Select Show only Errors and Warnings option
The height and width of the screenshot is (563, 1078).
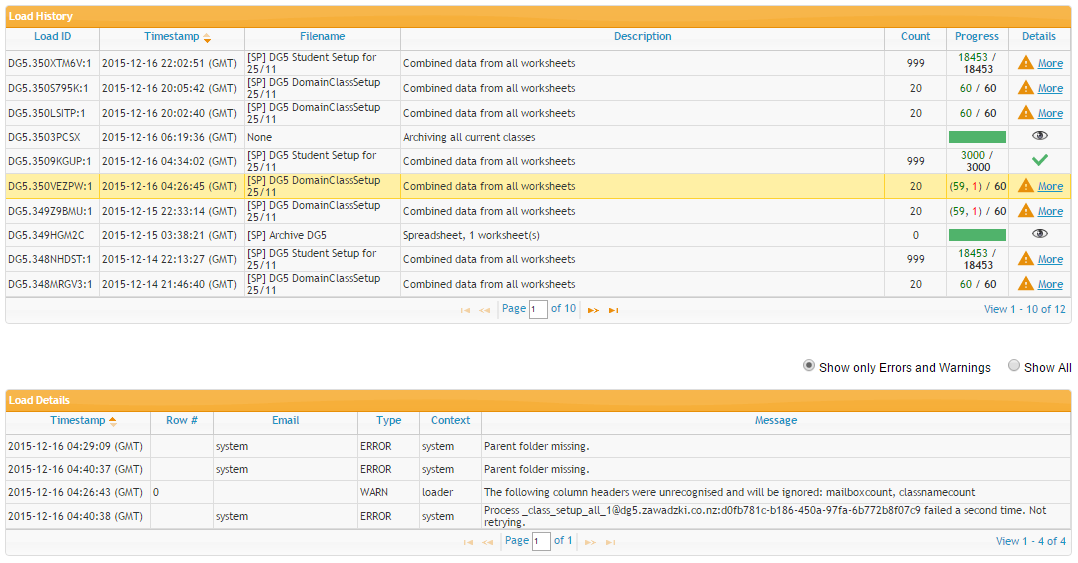809,366
